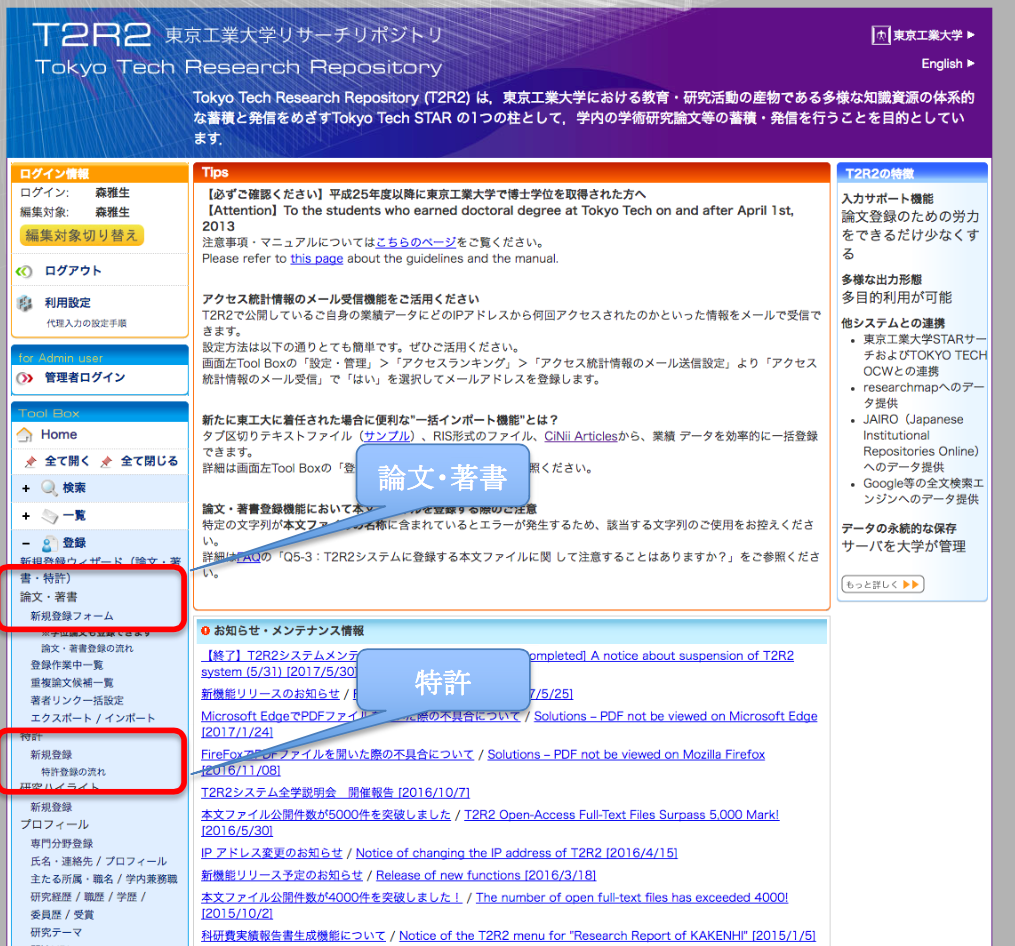The width and height of the screenshot is (1015, 946).
Task: Expand the 検索 section with plus sign
Action: [x=26, y=489]
